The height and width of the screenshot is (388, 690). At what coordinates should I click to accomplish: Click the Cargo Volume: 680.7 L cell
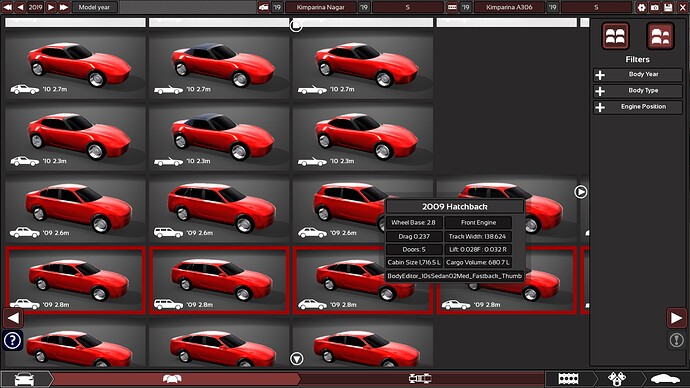[x=478, y=263]
